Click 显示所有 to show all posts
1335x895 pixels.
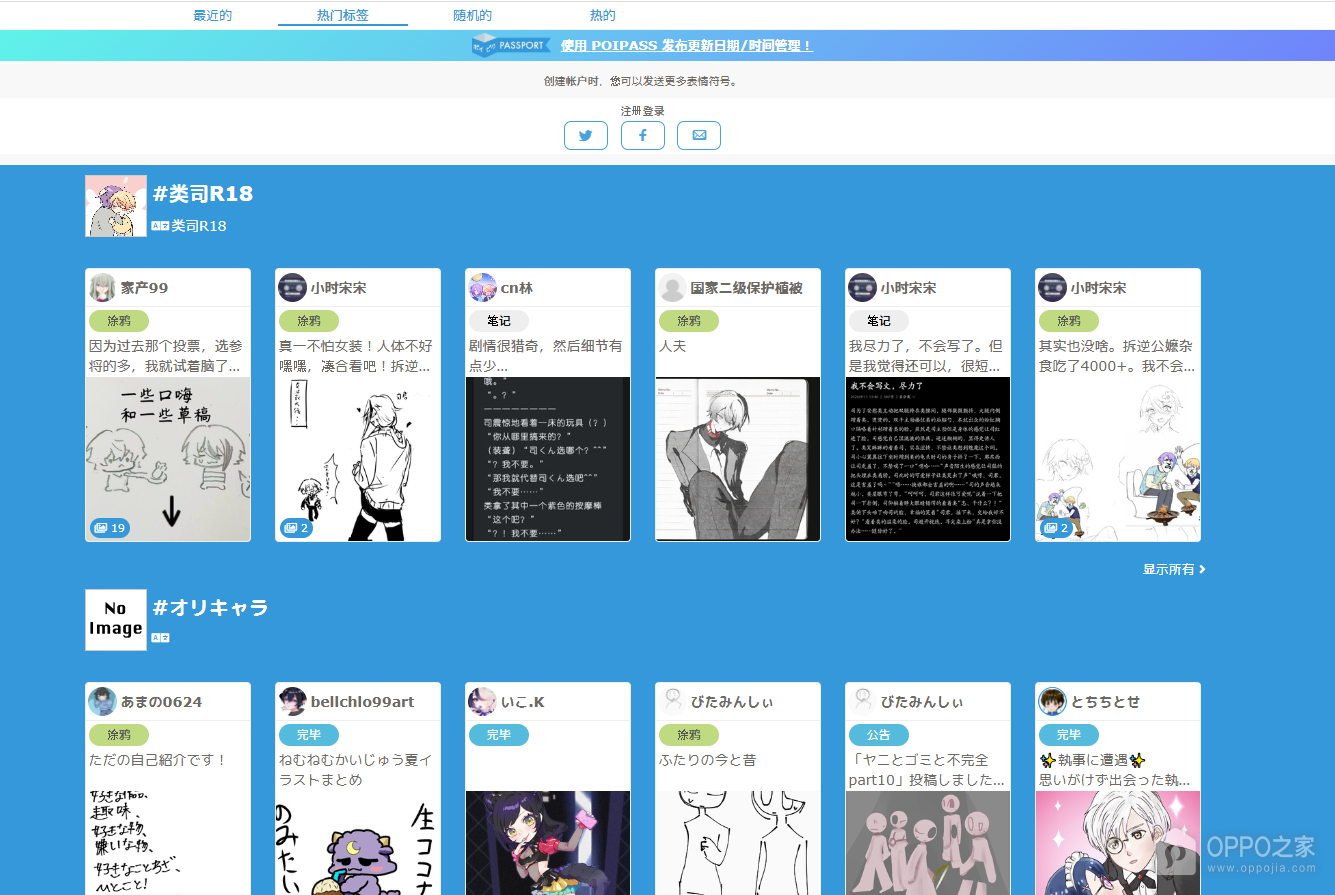coord(1174,569)
